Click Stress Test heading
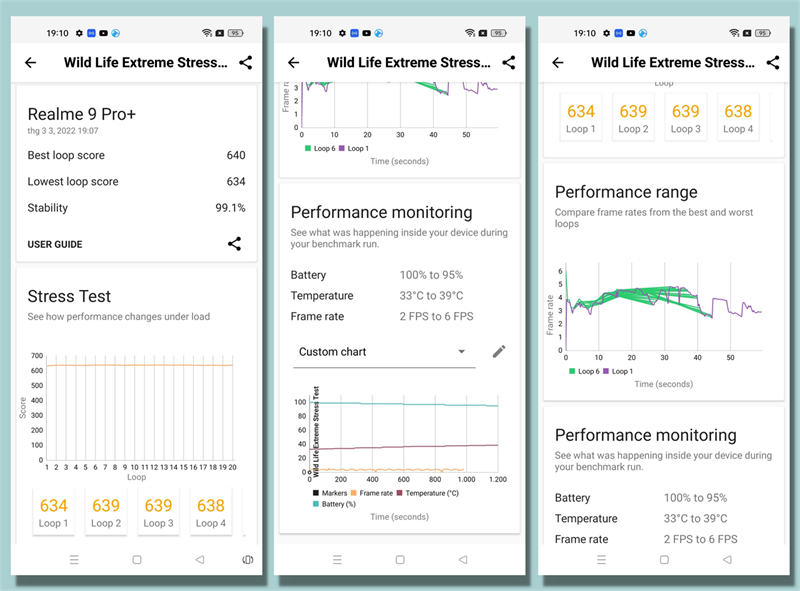 (x=69, y=297)
